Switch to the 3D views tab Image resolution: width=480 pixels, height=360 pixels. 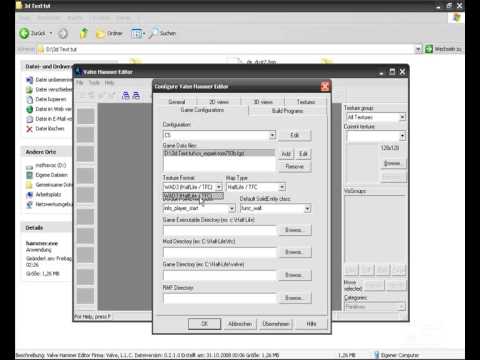(263, 102)
